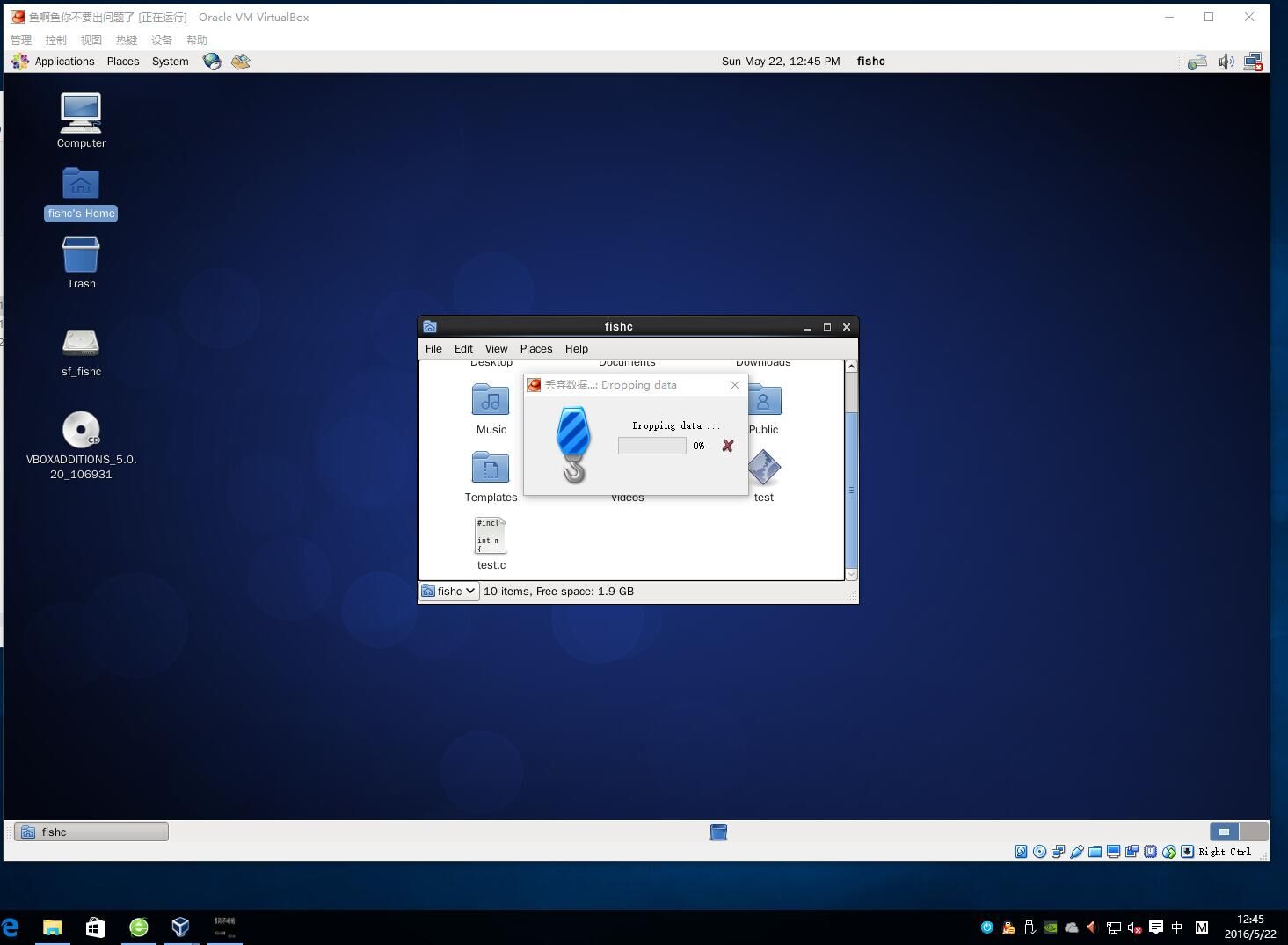1288x945 pixels.
Task: Open the VirtualBox 视图 menu
Action: tap(91, 40)
